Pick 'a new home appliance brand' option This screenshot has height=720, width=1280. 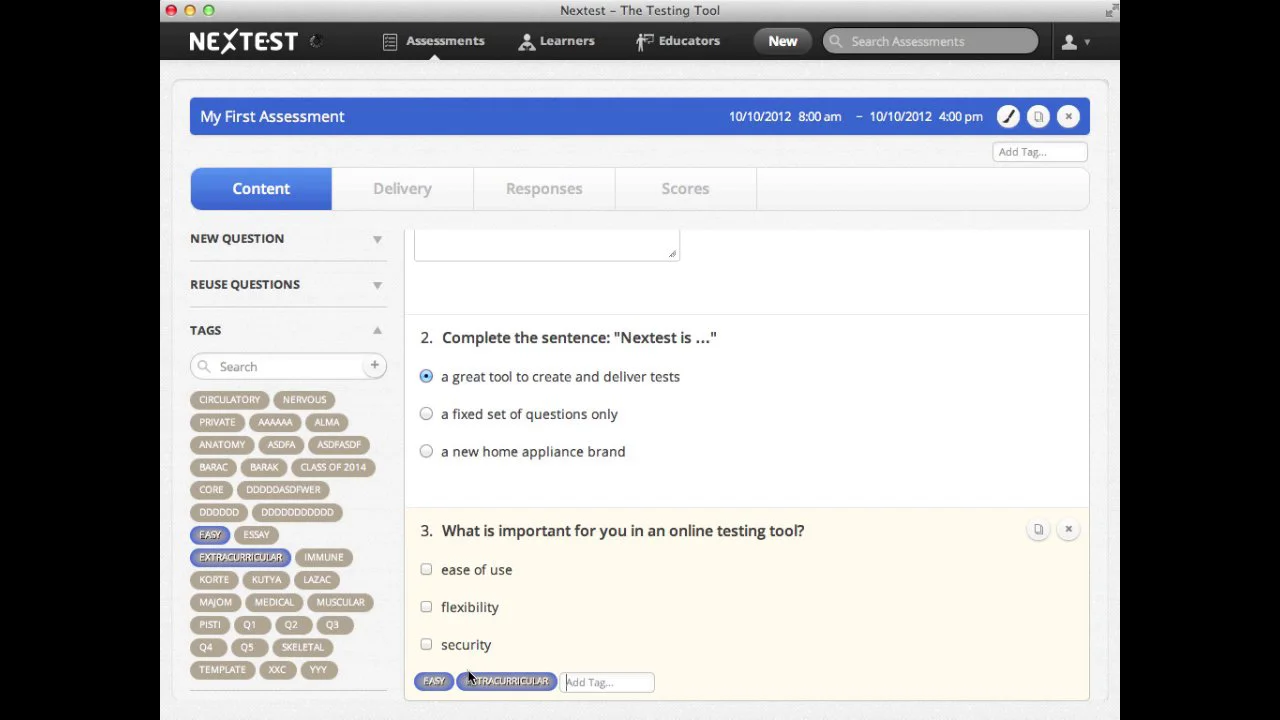[426, 451]
